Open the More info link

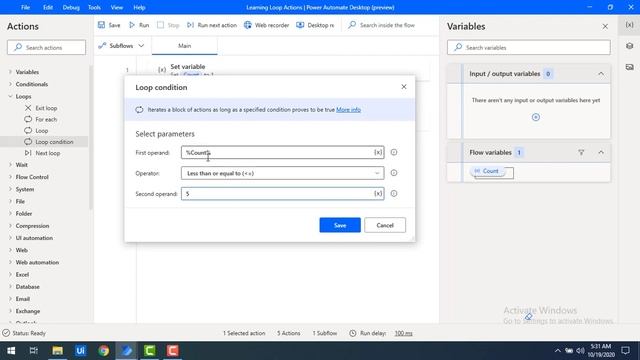click(348, 110)
